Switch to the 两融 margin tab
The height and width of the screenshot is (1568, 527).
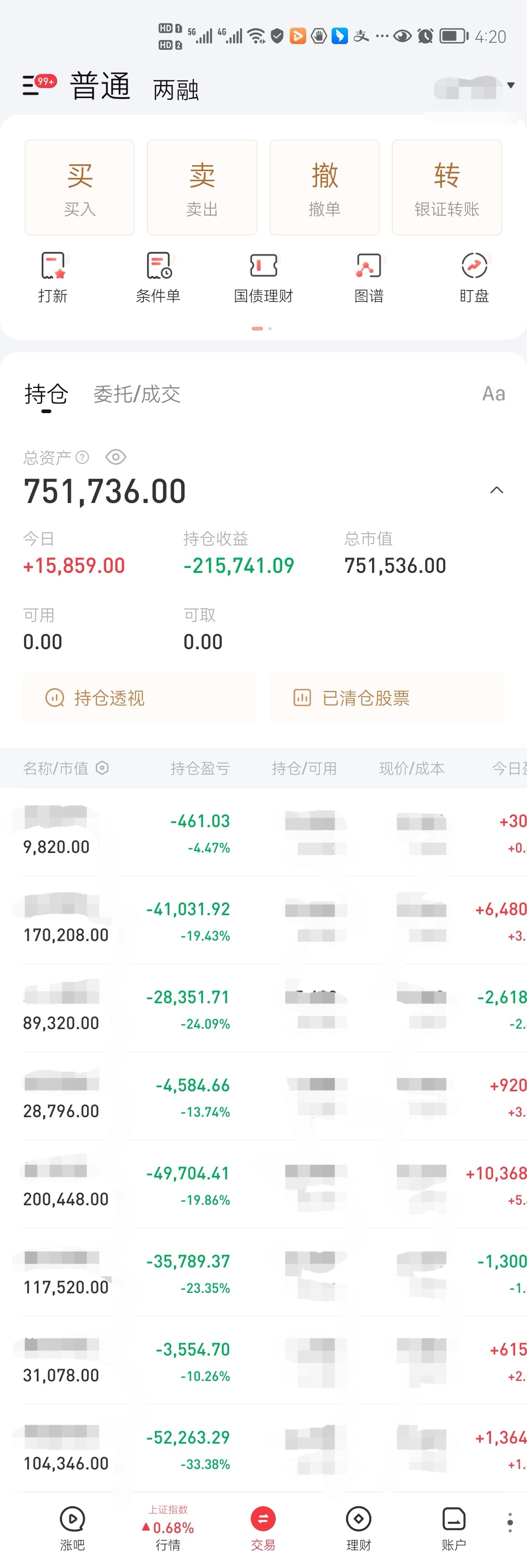176,89
